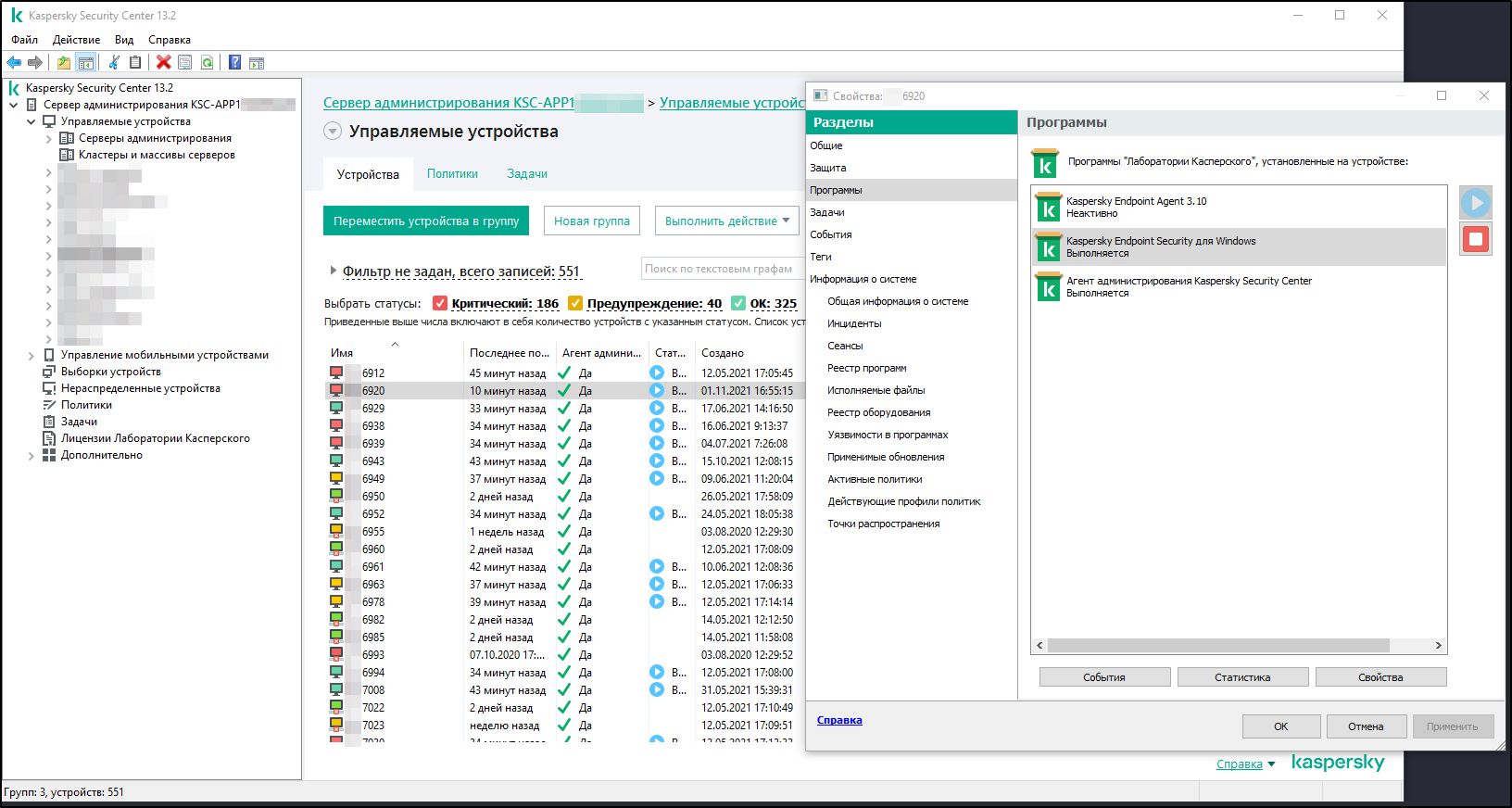
Task: Click the Статистика button
Action: pyautogui.click(x=1241, y=677)
